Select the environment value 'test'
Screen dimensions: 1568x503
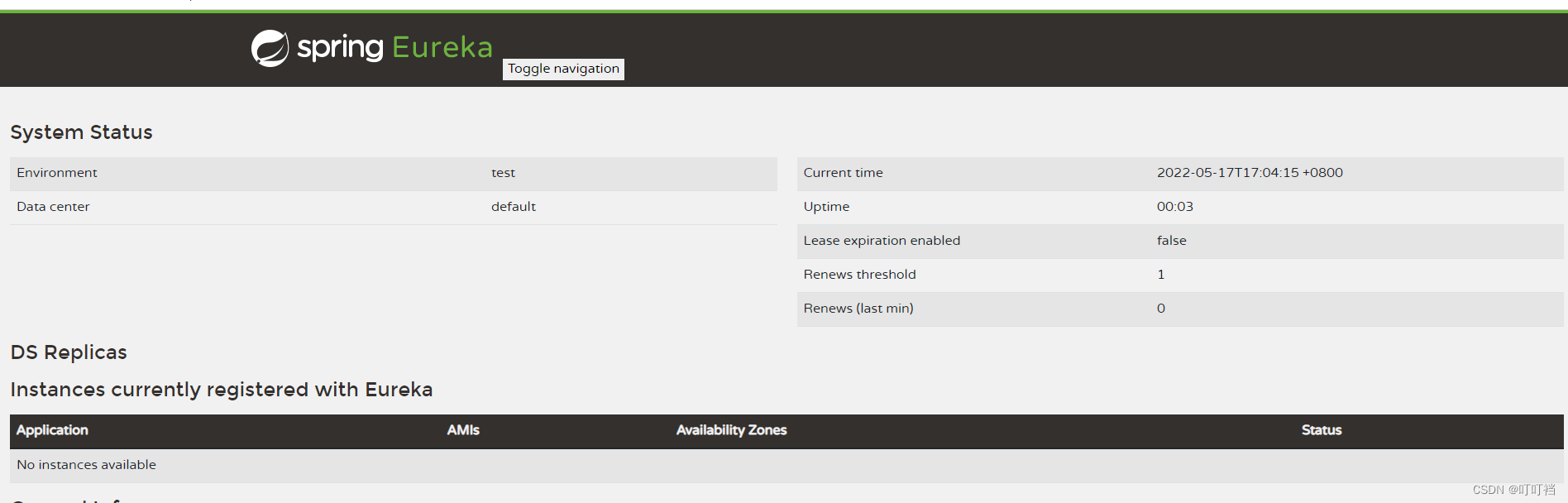tap(503, 173)
